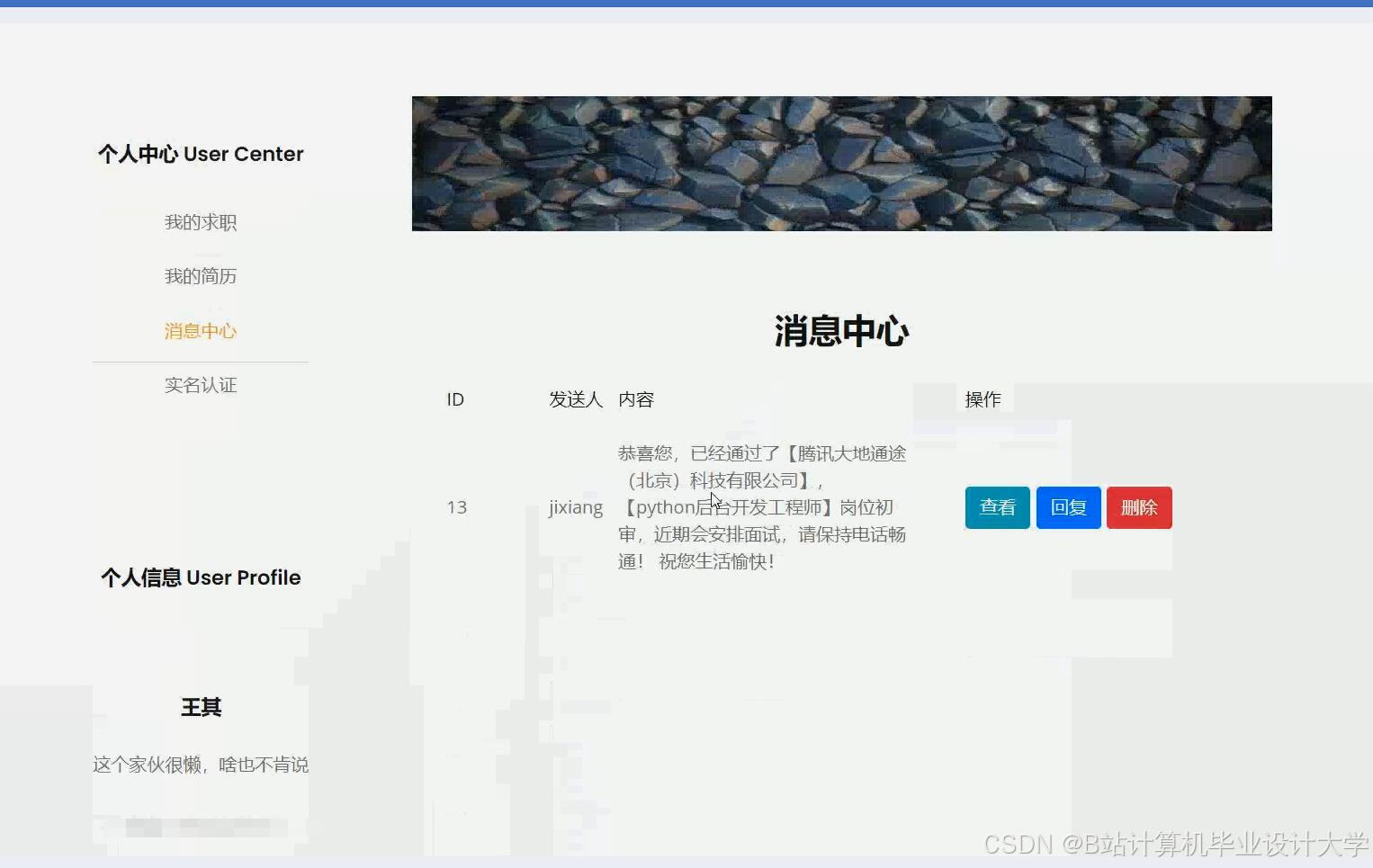
Task: Click the bio text 这个家伙很懒，啥也不肯说
Action: (x=201, y=765)
